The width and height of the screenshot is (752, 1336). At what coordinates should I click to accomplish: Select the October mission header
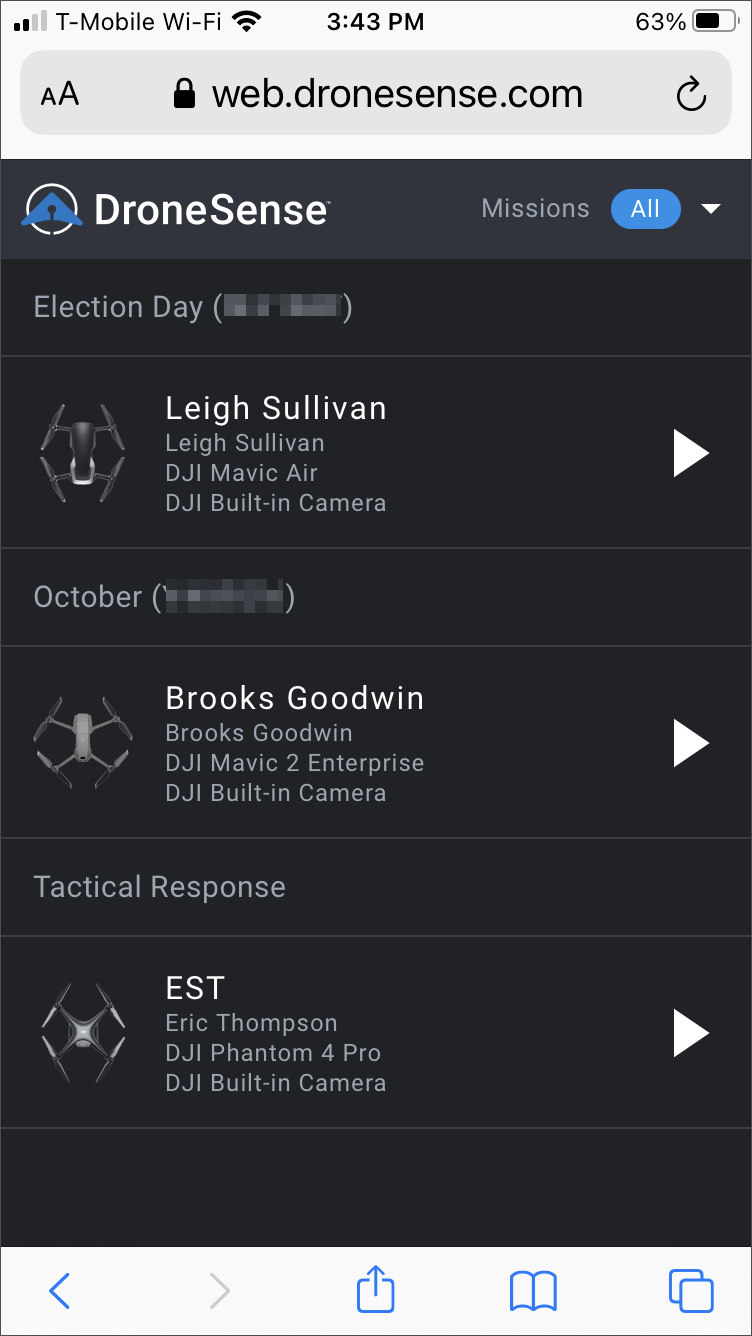(x=376, y=597)
